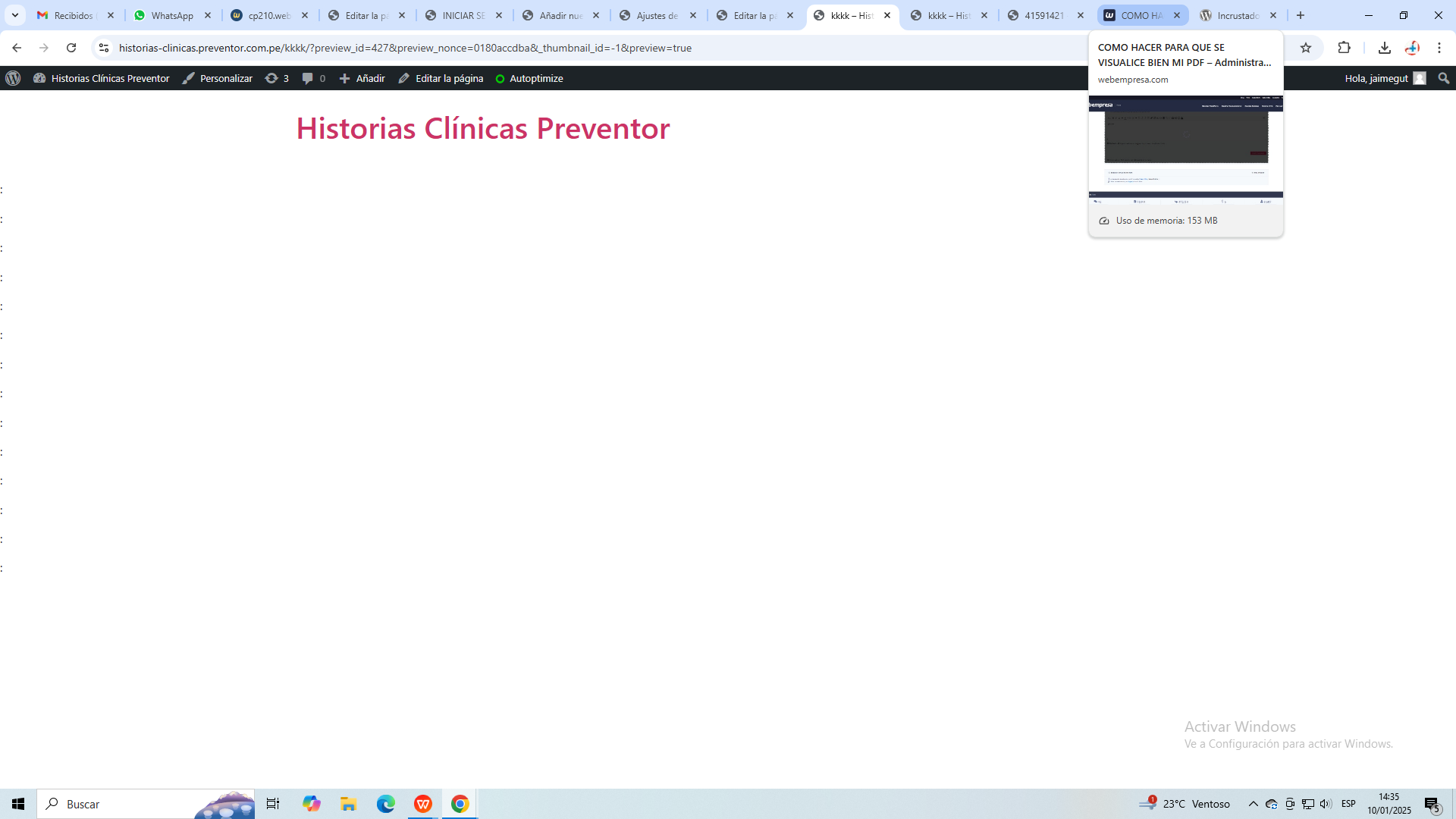Open the Extensions puzzle icon

pos(1344,48)
